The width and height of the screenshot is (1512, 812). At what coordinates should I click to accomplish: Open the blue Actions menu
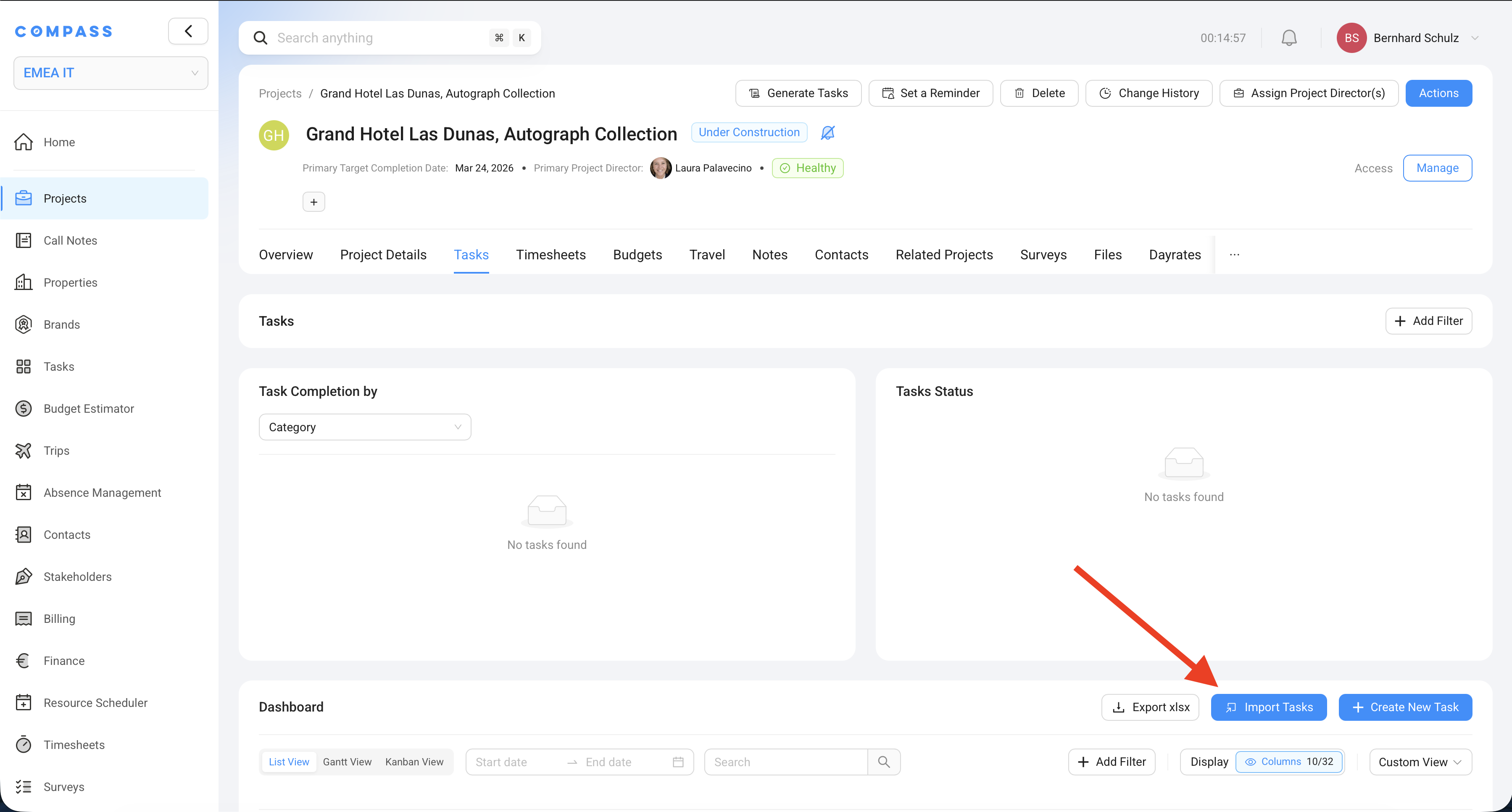pos(1438,93)
